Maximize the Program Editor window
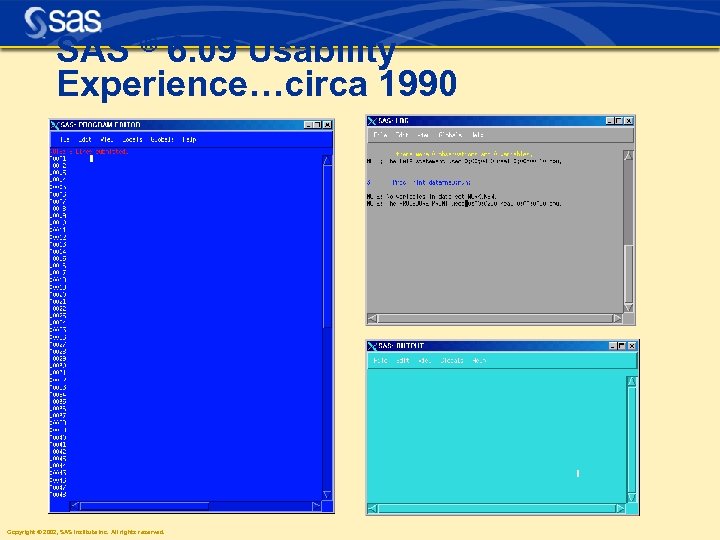Image resolution: width=720 pixels, height=540 pixels. pyautogui.click(x=318, y=125)
